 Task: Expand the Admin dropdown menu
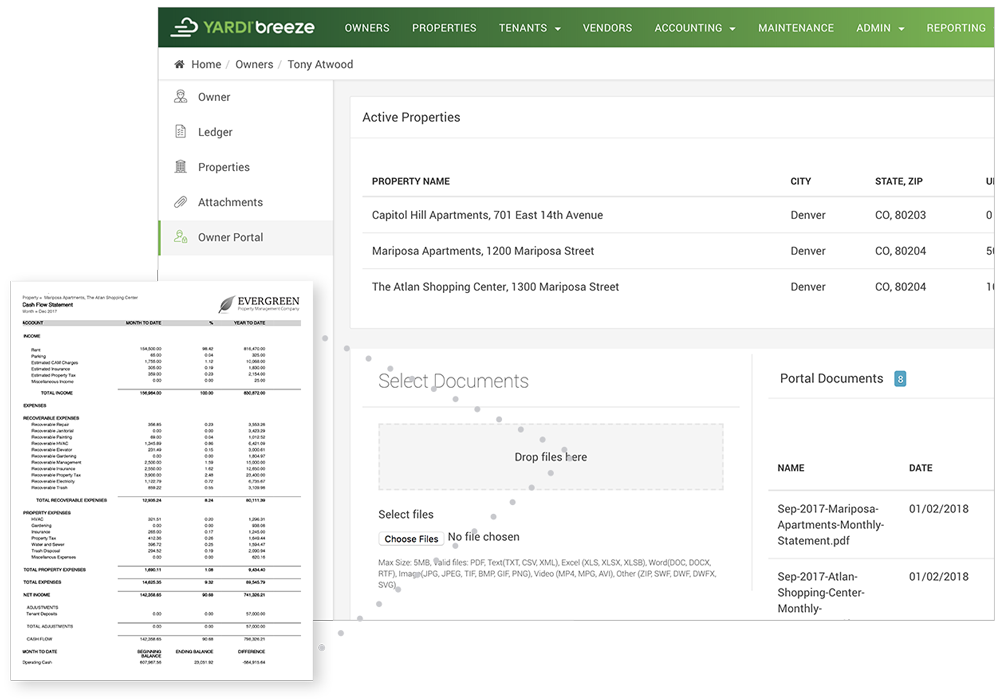coord(879,28)
